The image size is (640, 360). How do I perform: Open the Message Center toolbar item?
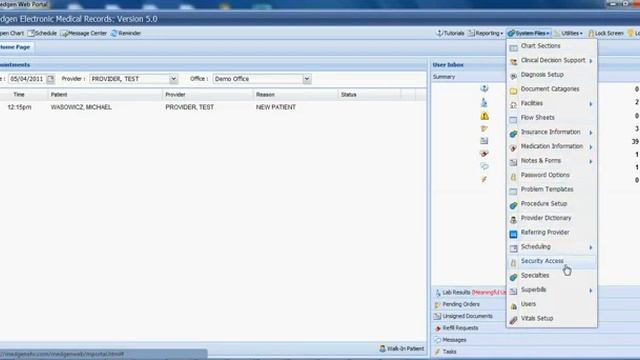pos(84,33)
